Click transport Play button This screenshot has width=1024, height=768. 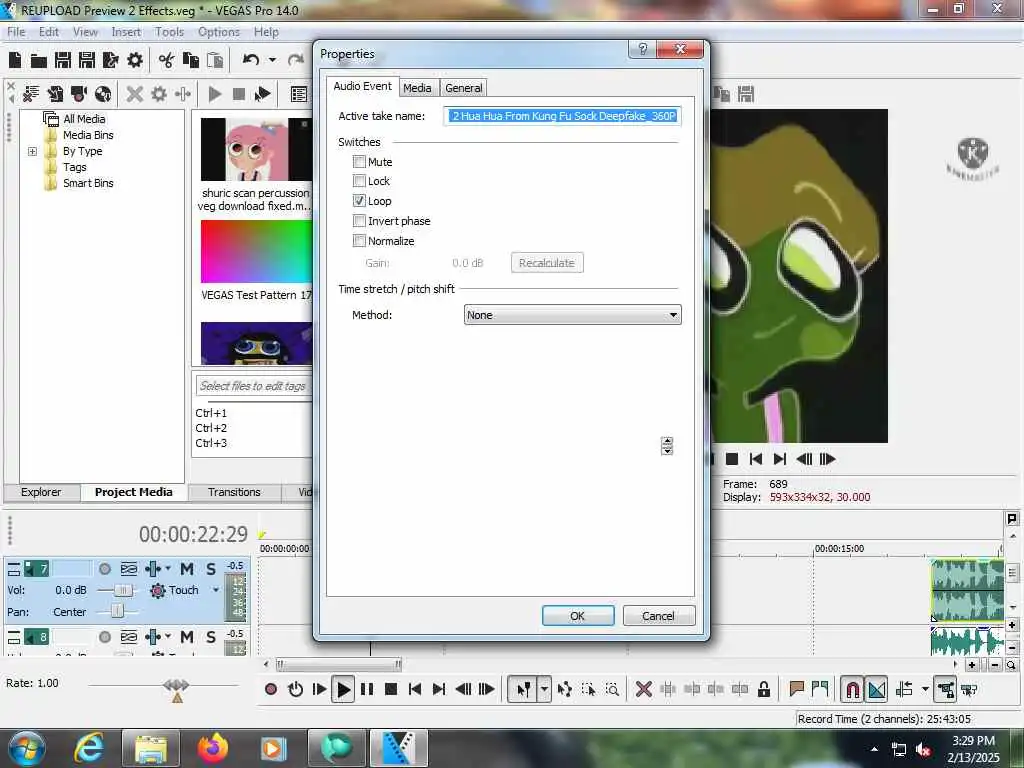click(343, 689)
